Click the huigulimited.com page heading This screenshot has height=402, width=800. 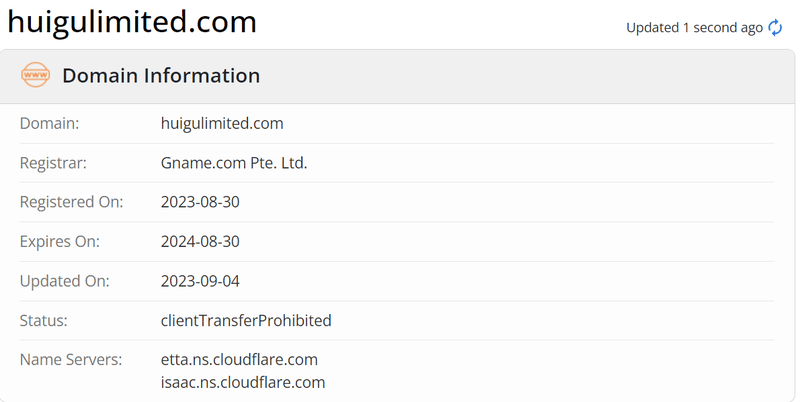coord(132,22)
